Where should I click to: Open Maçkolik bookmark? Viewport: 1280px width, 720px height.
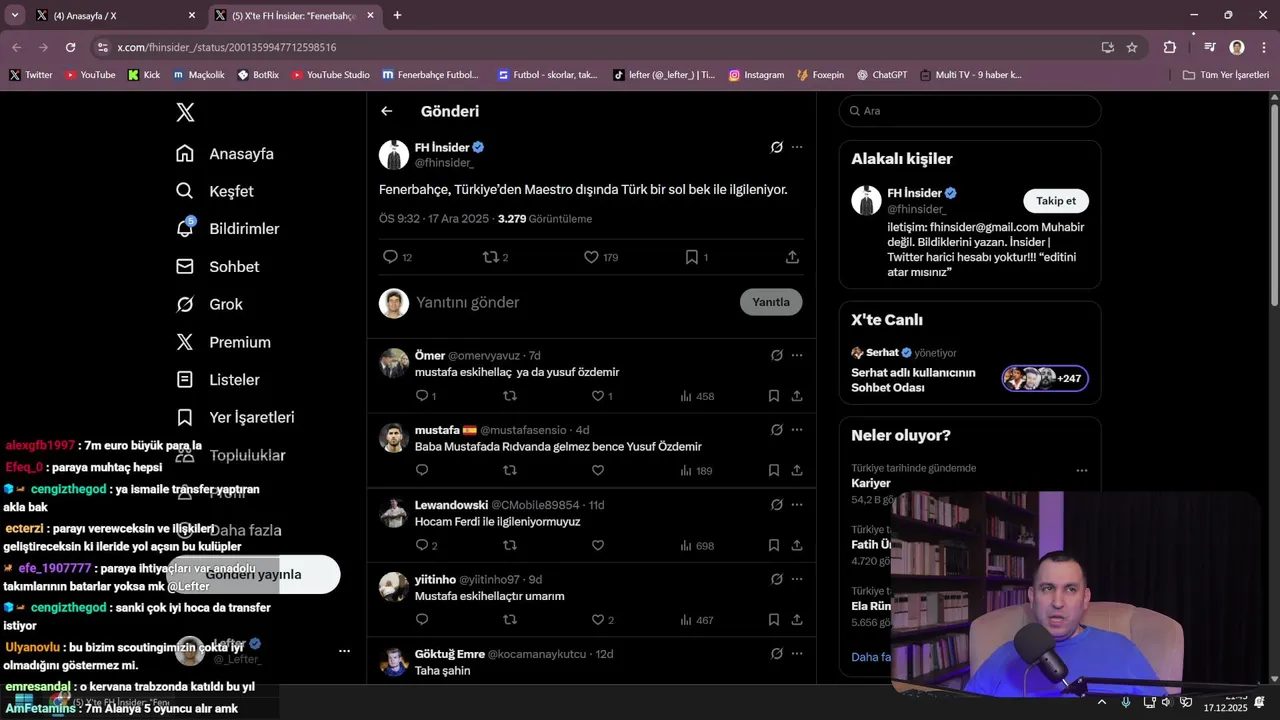[199, 75]
